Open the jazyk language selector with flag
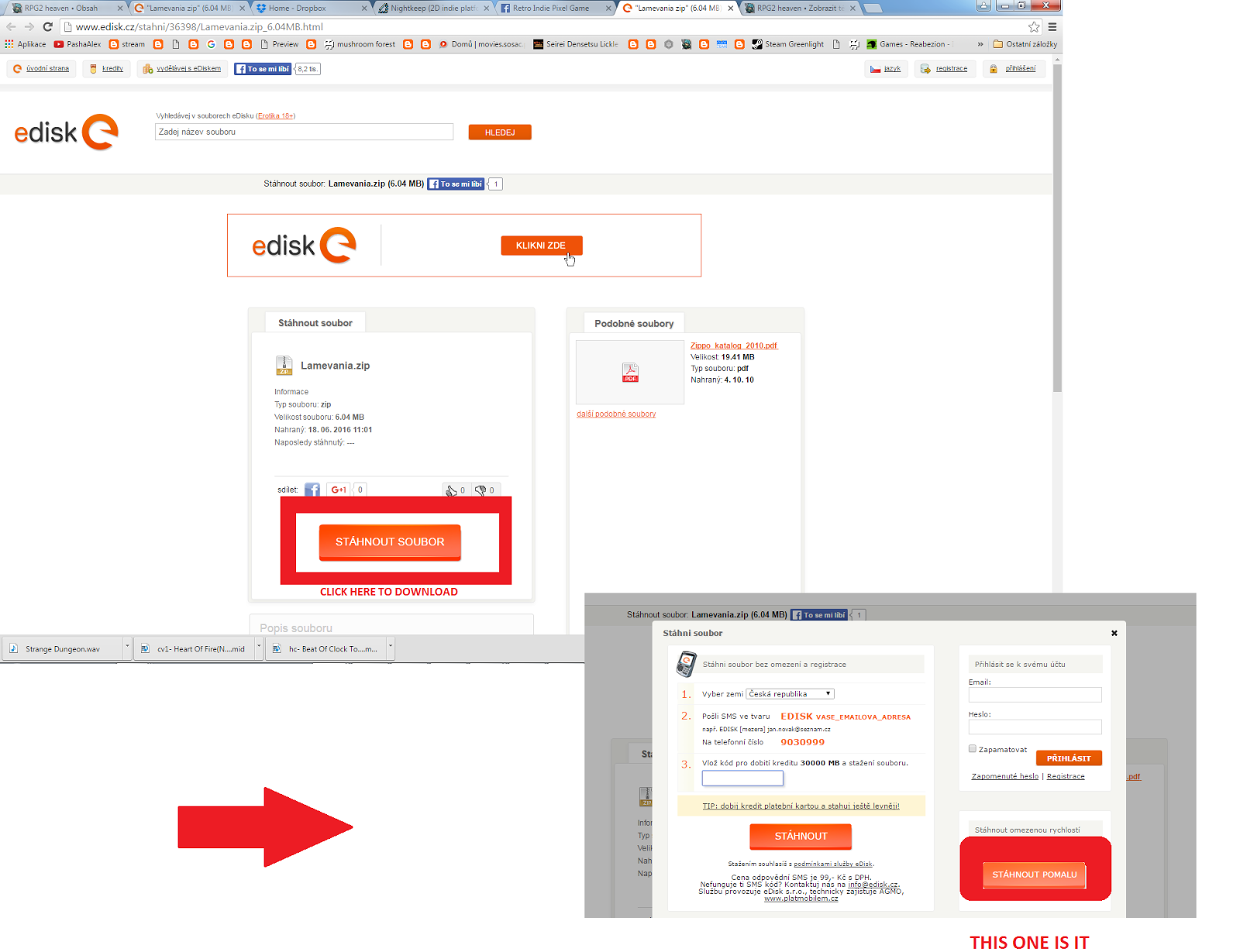 [x=886, y=69]
